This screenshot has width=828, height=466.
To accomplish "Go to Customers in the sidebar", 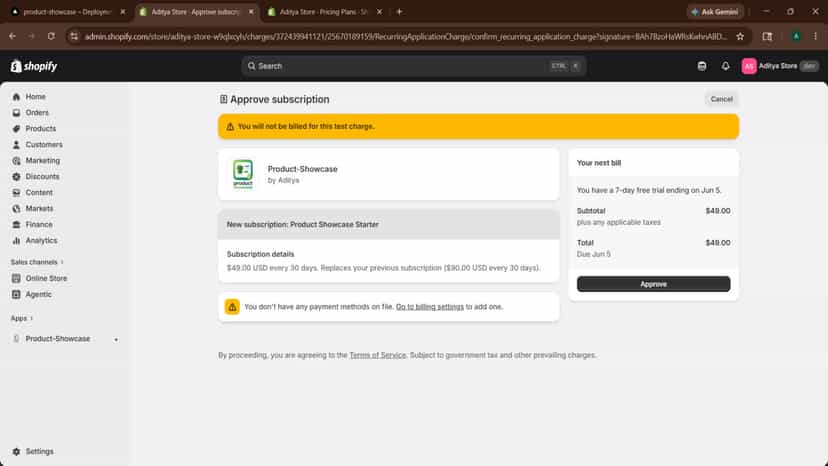I will (43, 144).
